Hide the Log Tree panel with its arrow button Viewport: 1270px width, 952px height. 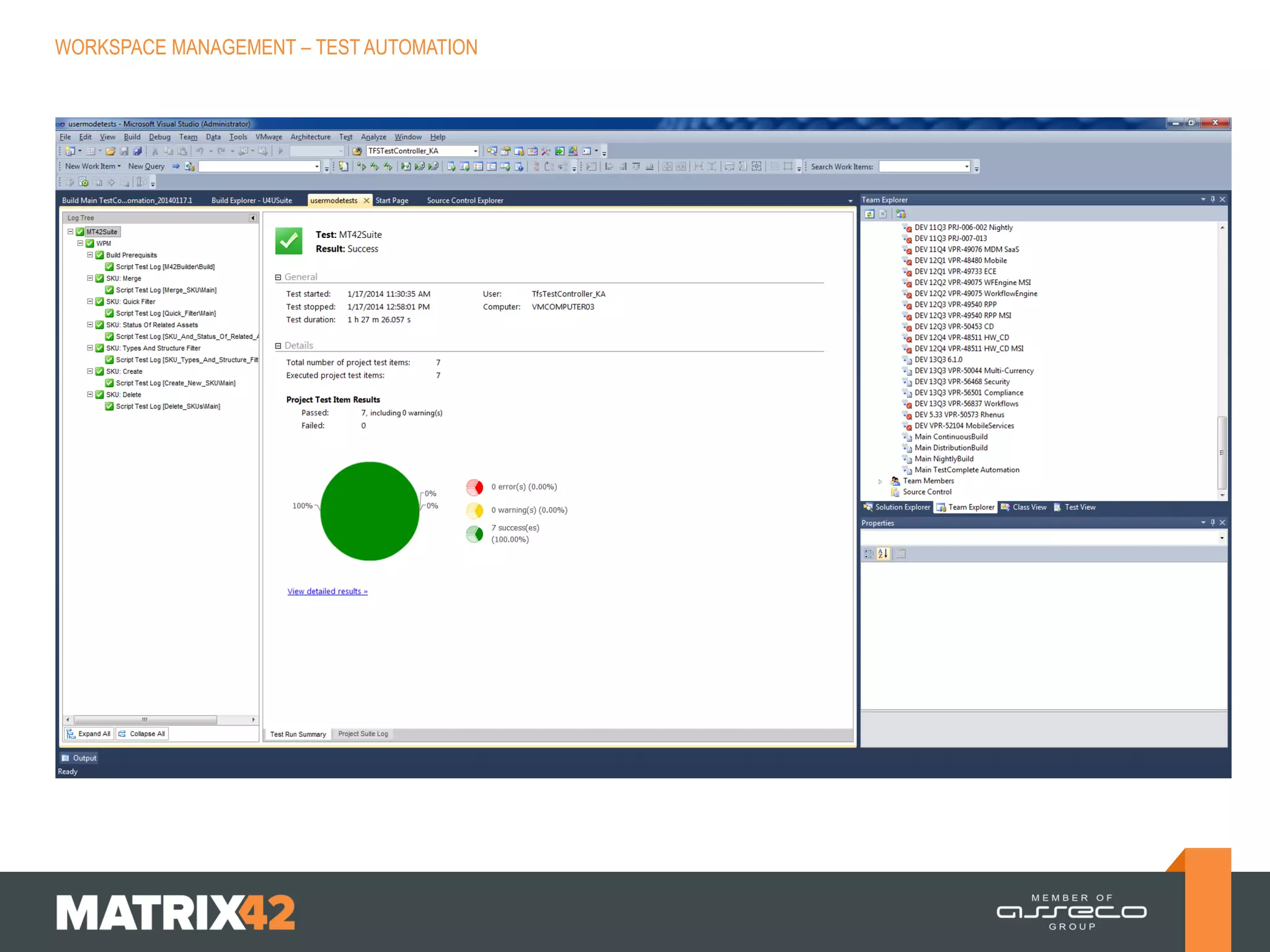(253, 218)
